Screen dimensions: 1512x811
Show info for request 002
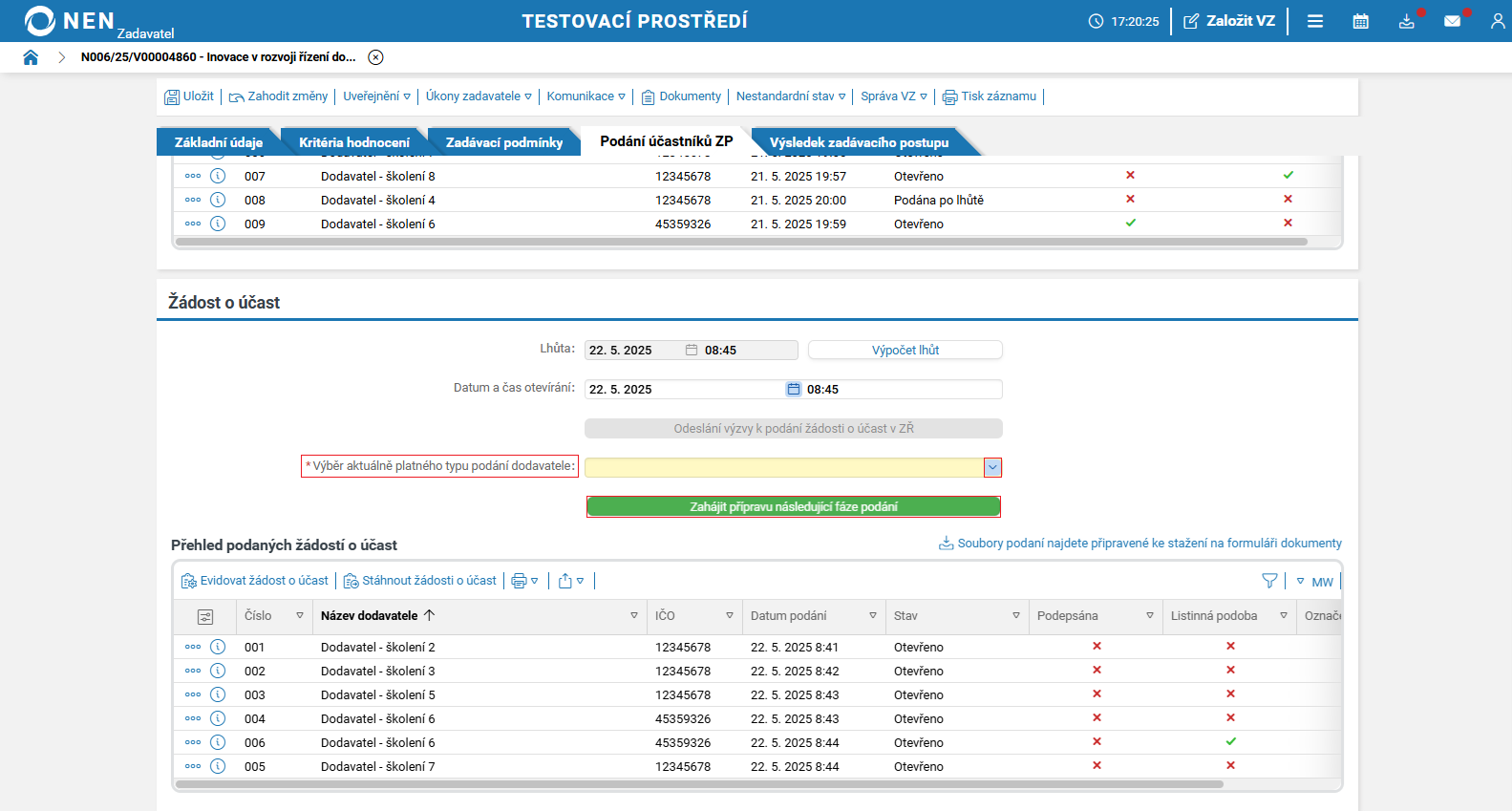218,671
